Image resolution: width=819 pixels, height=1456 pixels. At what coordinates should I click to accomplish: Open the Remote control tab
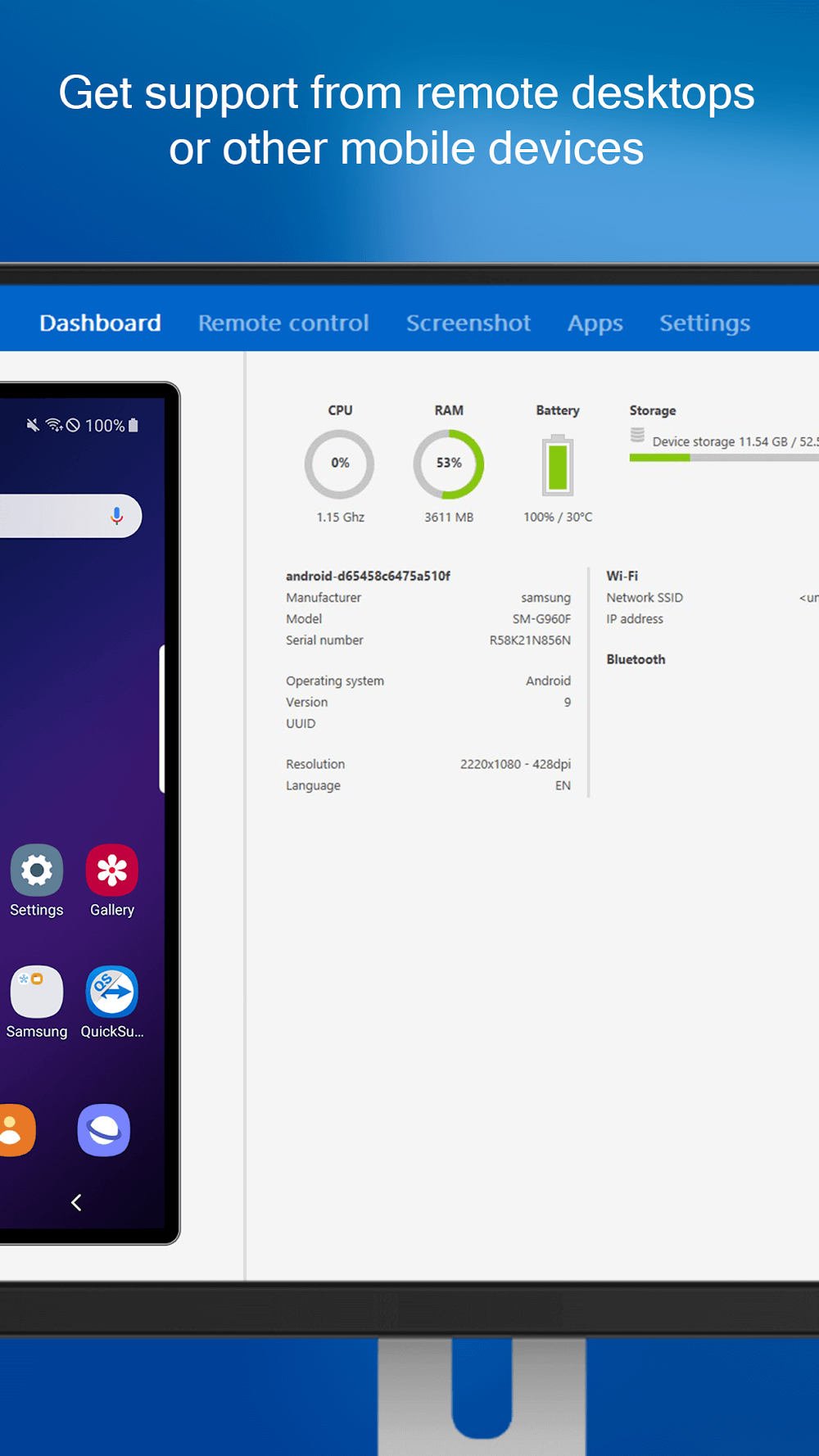[x=283, y=323]
